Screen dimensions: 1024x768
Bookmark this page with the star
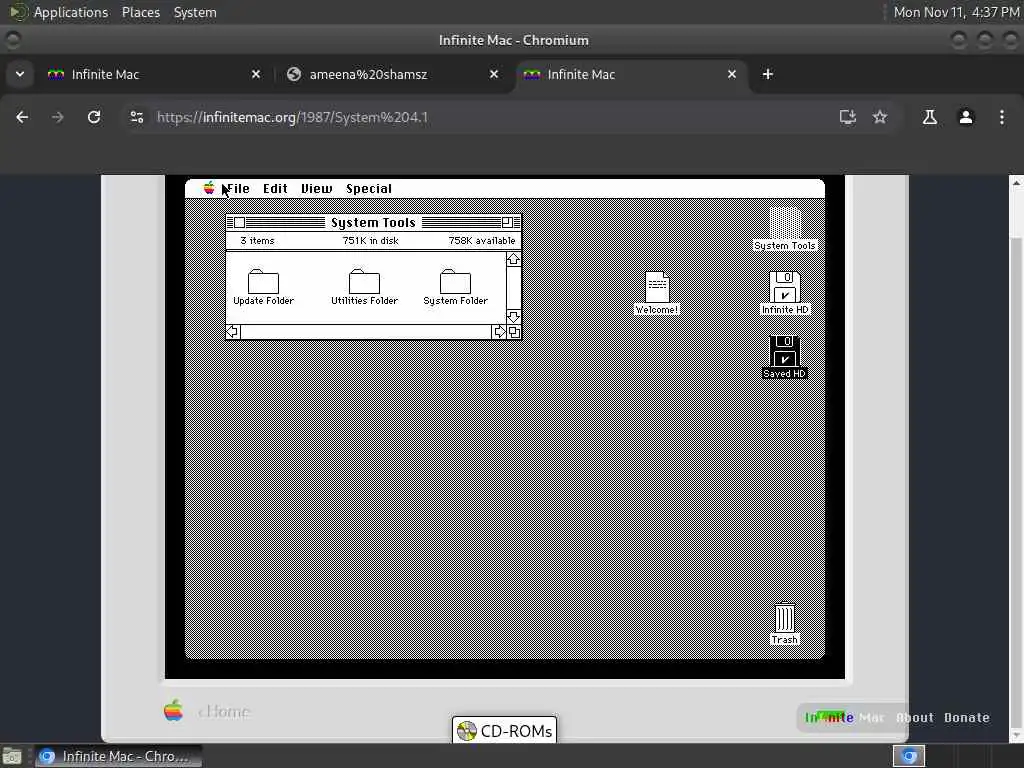coord(880,117)
